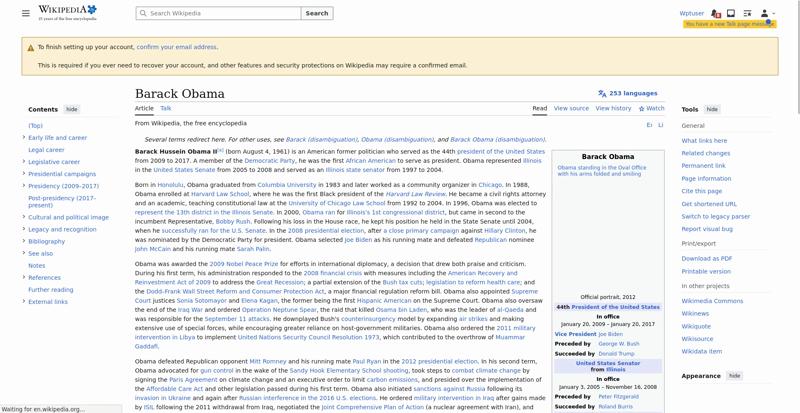This screenshot has width=800, height=413.
Task: Click the Search button
Action: [x=317, y=13]
